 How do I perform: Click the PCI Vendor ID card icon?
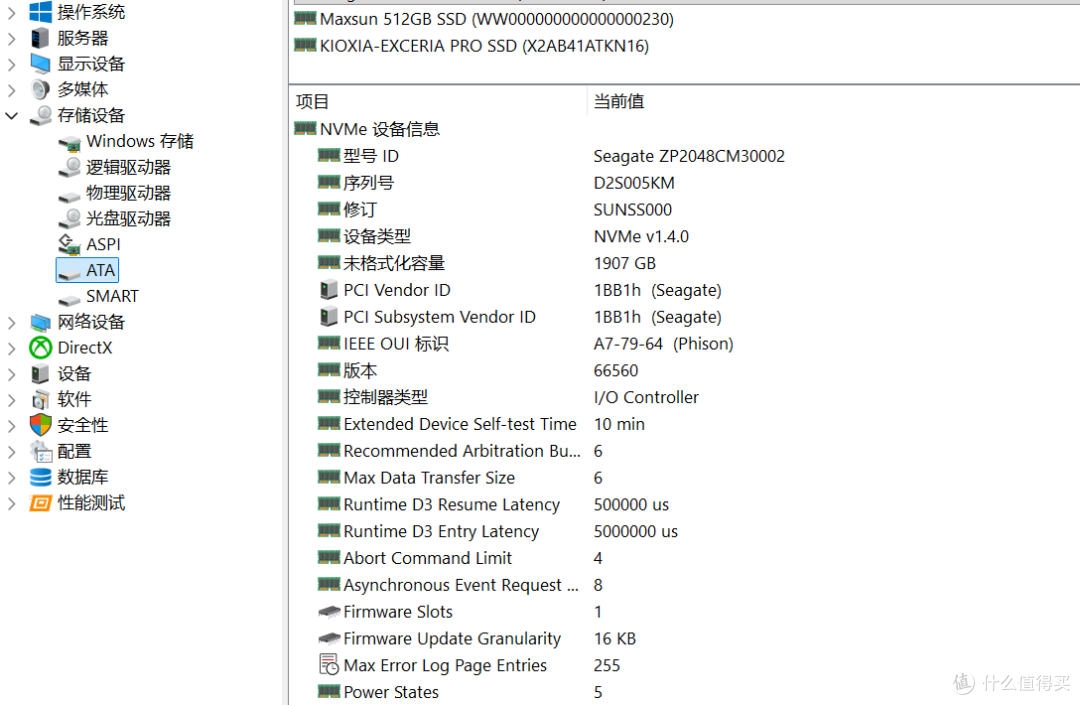click(x=329, y=290)
